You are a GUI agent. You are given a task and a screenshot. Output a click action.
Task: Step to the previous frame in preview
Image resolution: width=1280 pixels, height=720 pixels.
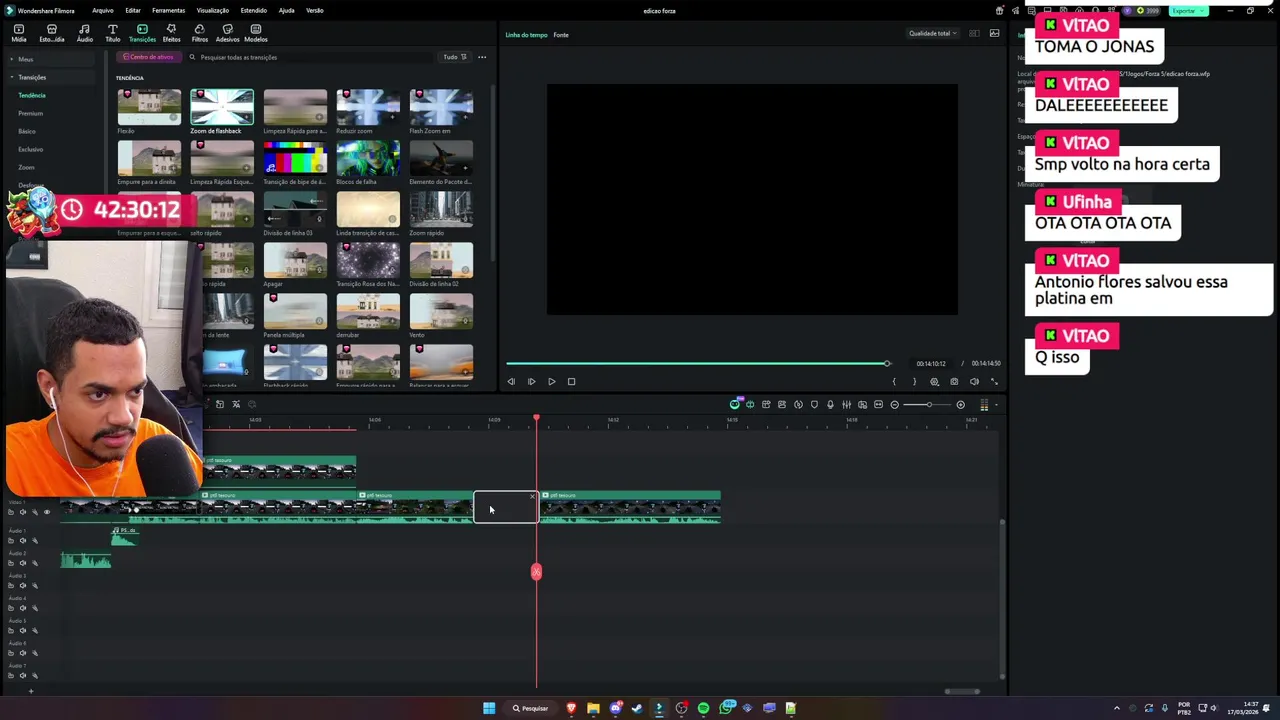511,381
